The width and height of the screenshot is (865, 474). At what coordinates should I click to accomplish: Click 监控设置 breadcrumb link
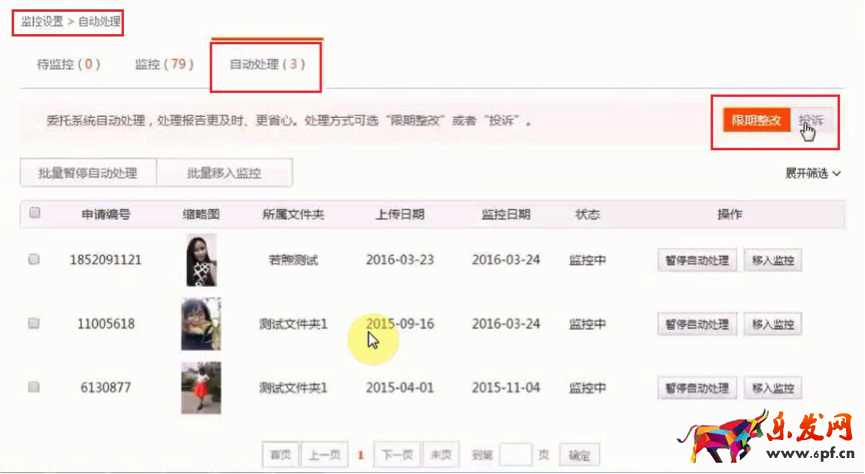pyautogui.click(x=41, y=20)
